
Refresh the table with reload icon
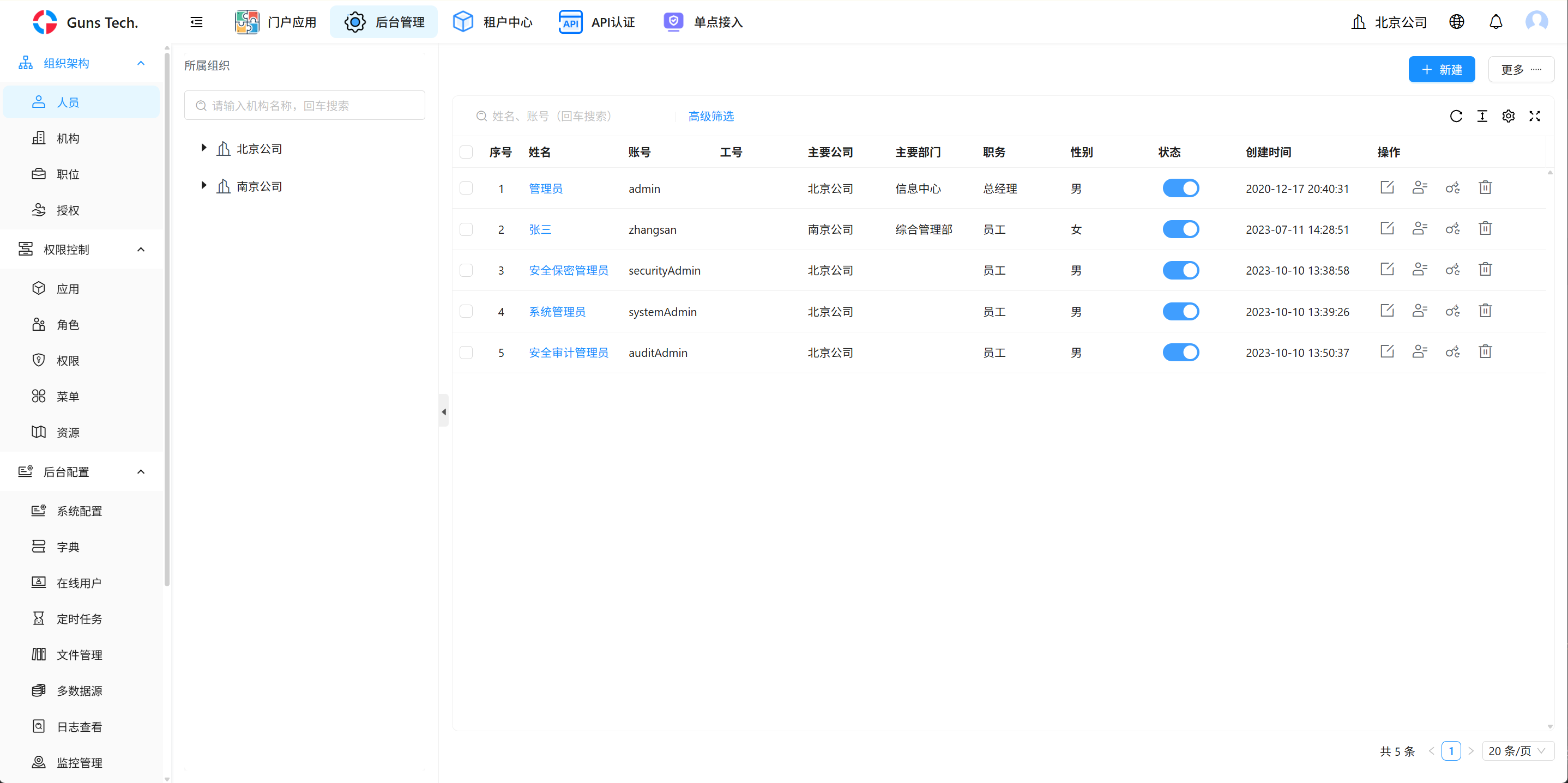pos(1456,116)
